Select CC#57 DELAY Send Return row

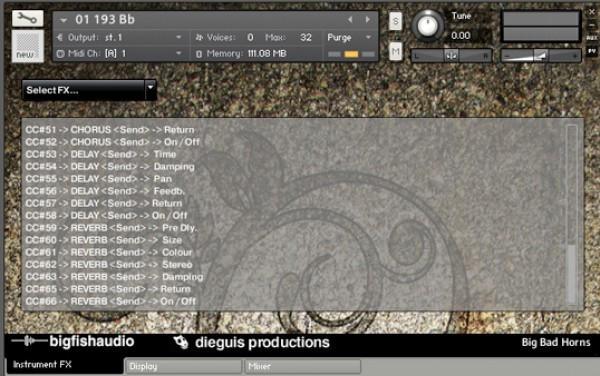pyautogui.click(x=104, y=203)
